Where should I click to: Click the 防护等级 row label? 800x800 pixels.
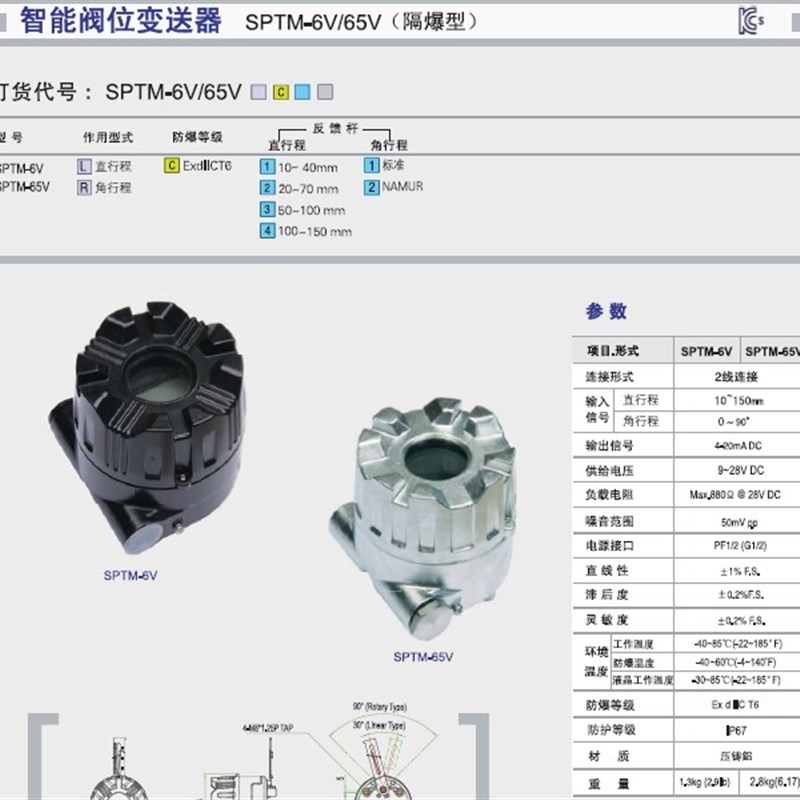coord(610,730)
